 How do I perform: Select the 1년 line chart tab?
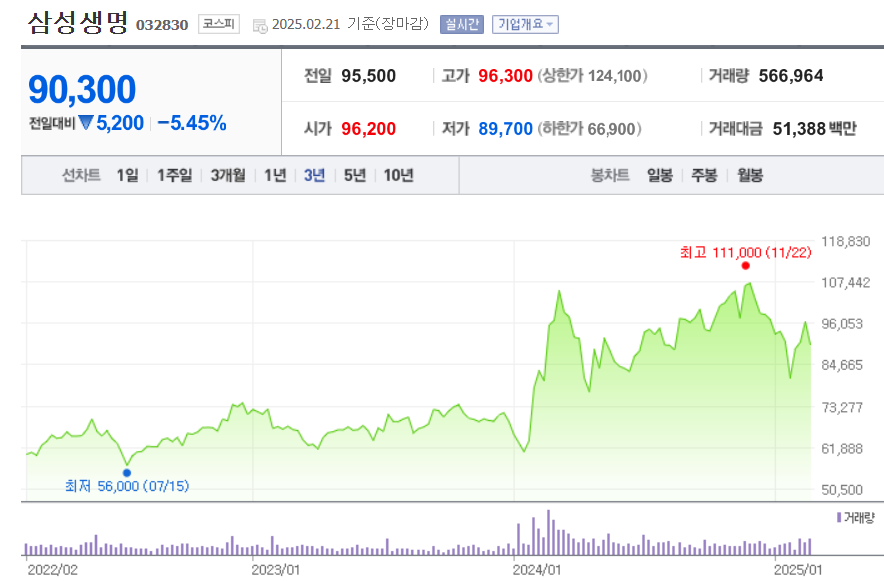pyautogui.click(x=275, y=175)
